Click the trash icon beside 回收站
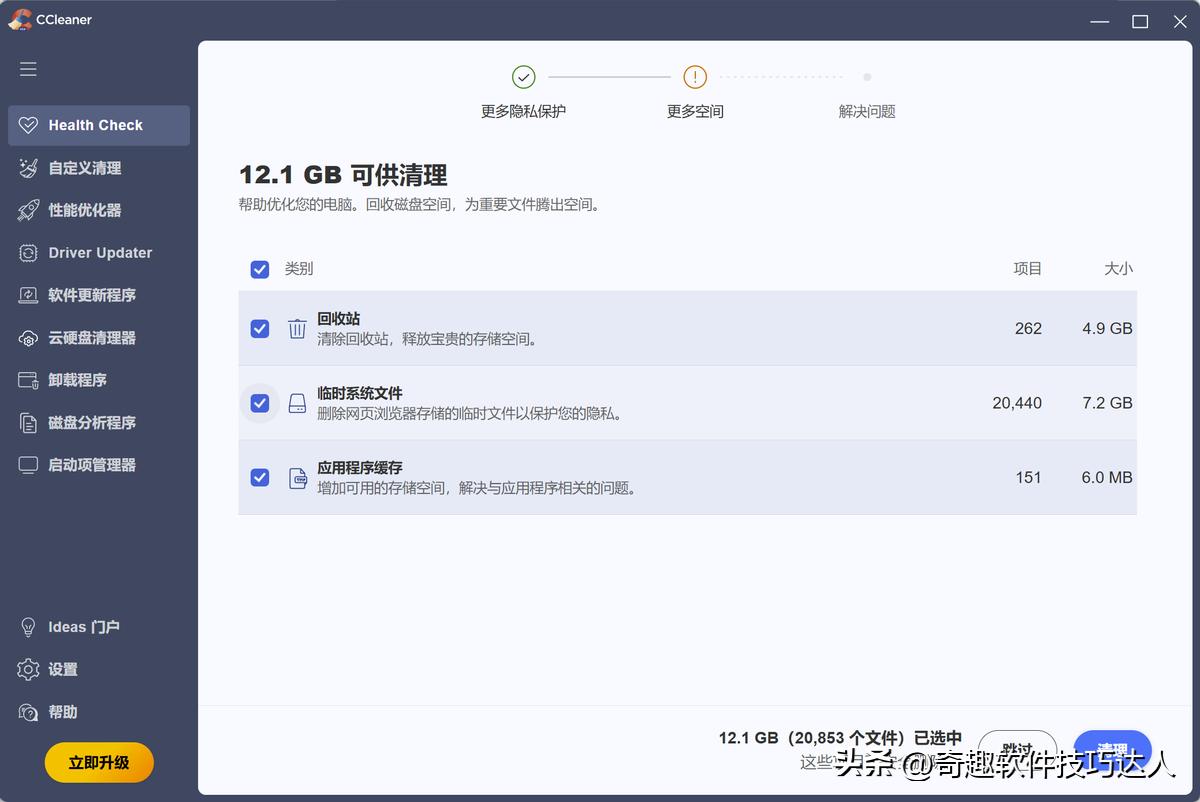 coord(297,328)
